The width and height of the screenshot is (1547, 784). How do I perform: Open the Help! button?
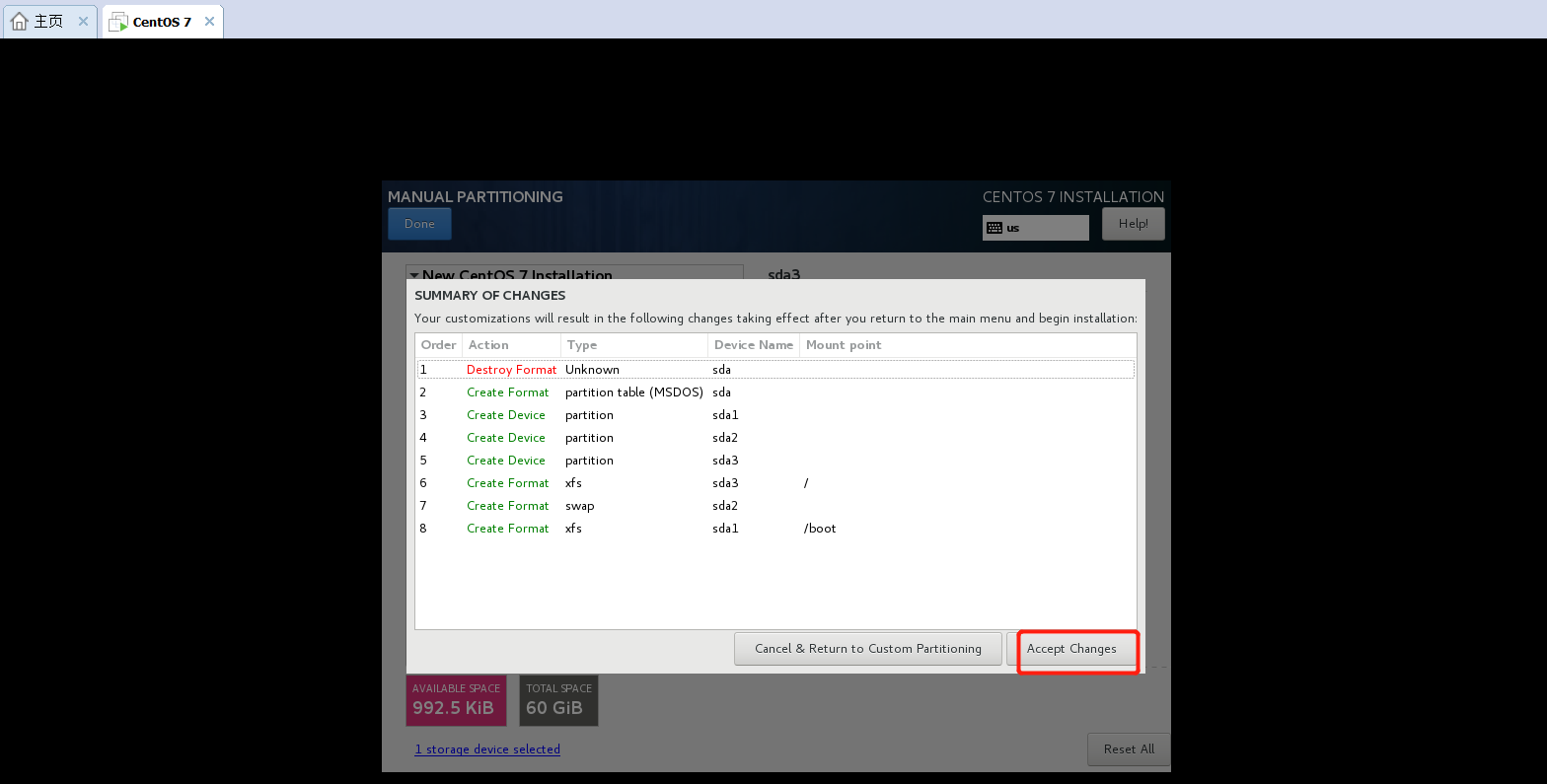1133,224
